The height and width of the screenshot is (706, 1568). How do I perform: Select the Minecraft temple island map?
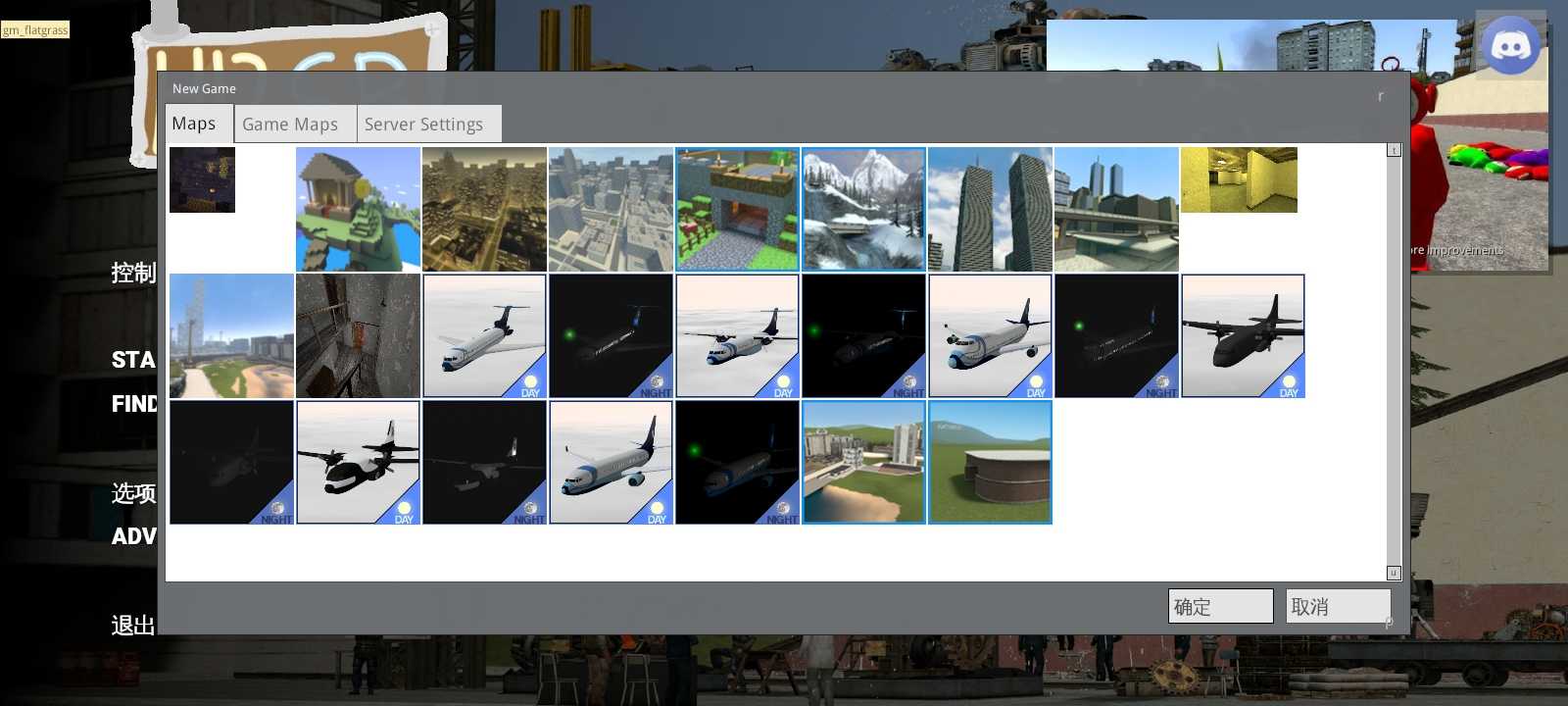click(x=358, y=209)
